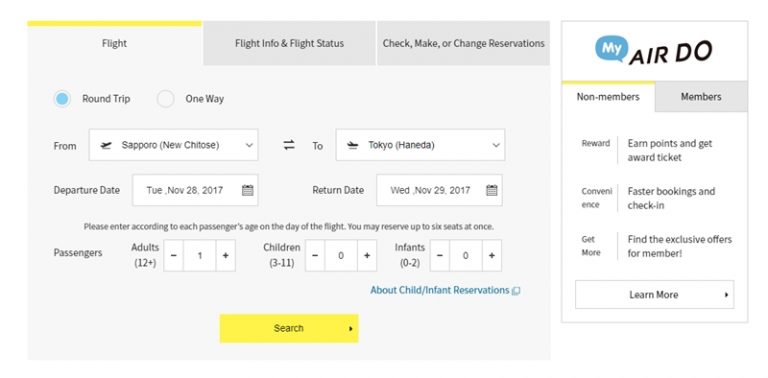Select the Round Trip radio button
Viewport: 768px width, 378px height.
62,99
